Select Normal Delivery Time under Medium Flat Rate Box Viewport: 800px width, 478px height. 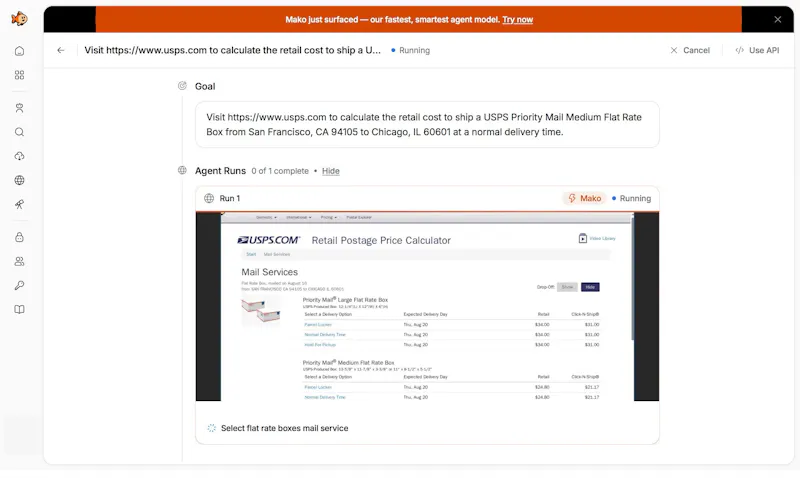(x=325, y=397)
